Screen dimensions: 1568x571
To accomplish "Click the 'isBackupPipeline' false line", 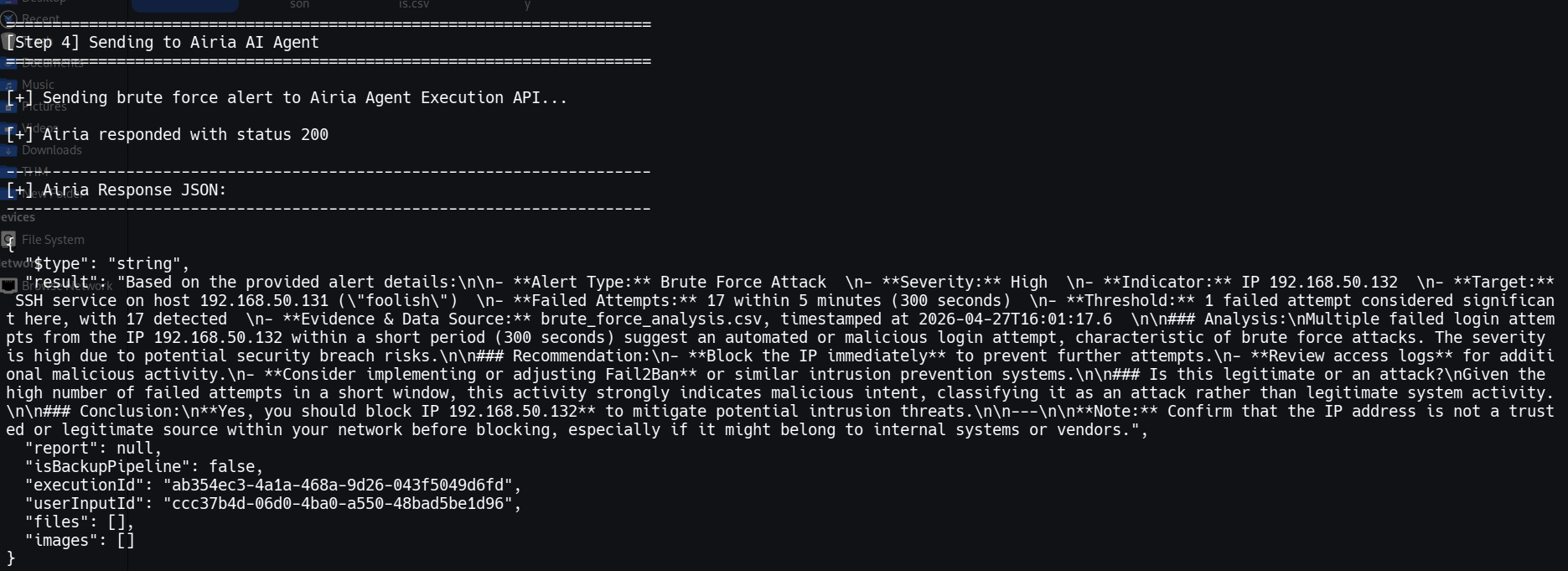I will point(144,467).
